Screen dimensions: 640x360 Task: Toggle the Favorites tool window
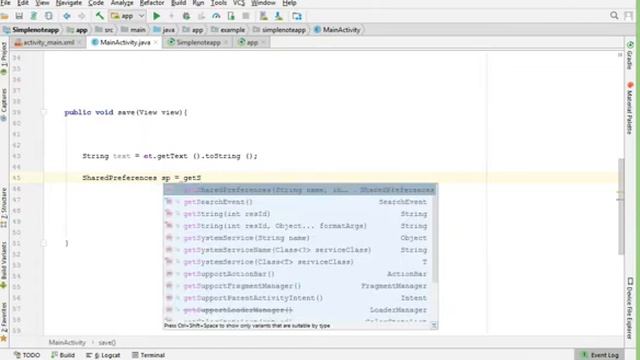tap(4, 322)
